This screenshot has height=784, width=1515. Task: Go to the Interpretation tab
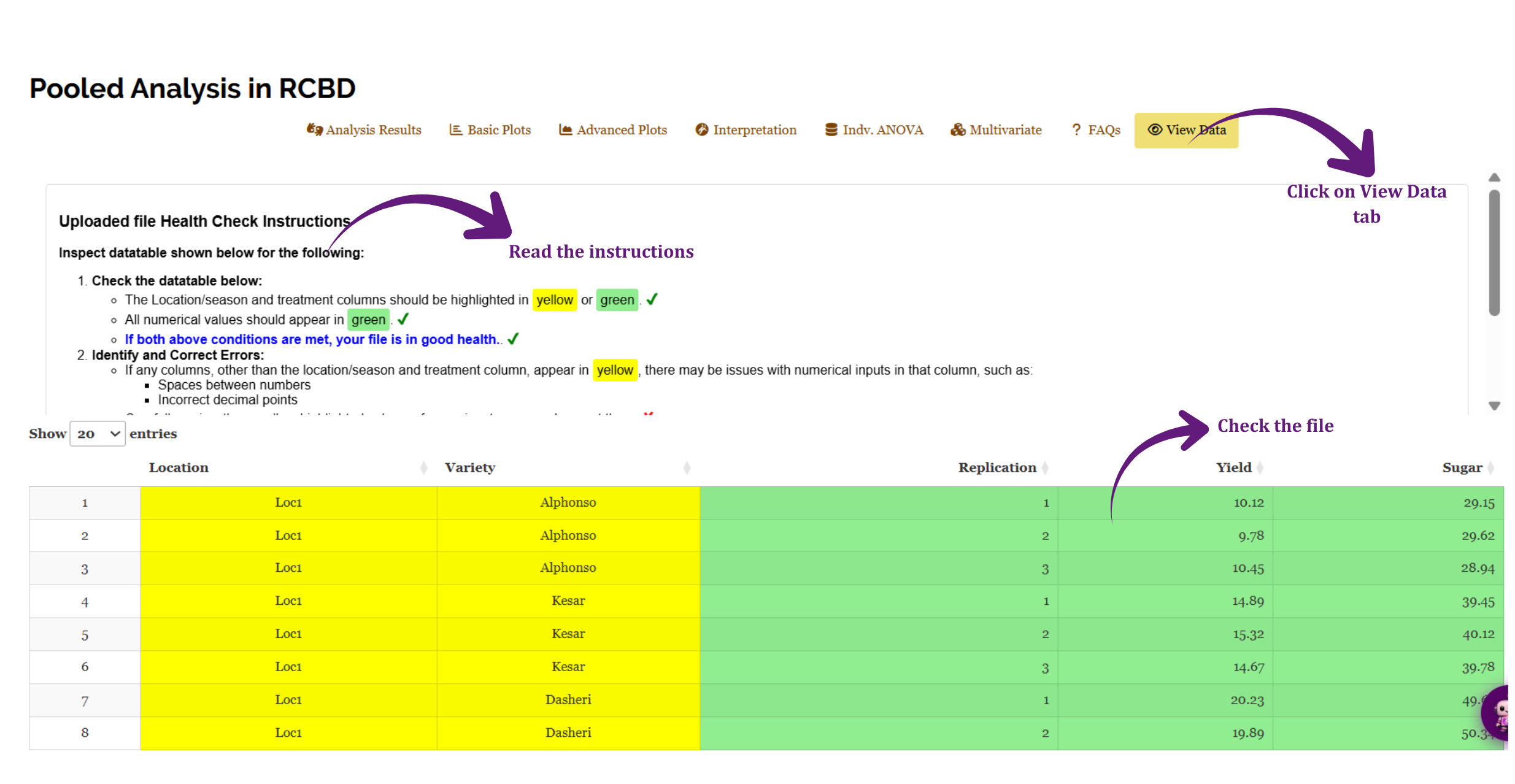click(x=746, y=130)
